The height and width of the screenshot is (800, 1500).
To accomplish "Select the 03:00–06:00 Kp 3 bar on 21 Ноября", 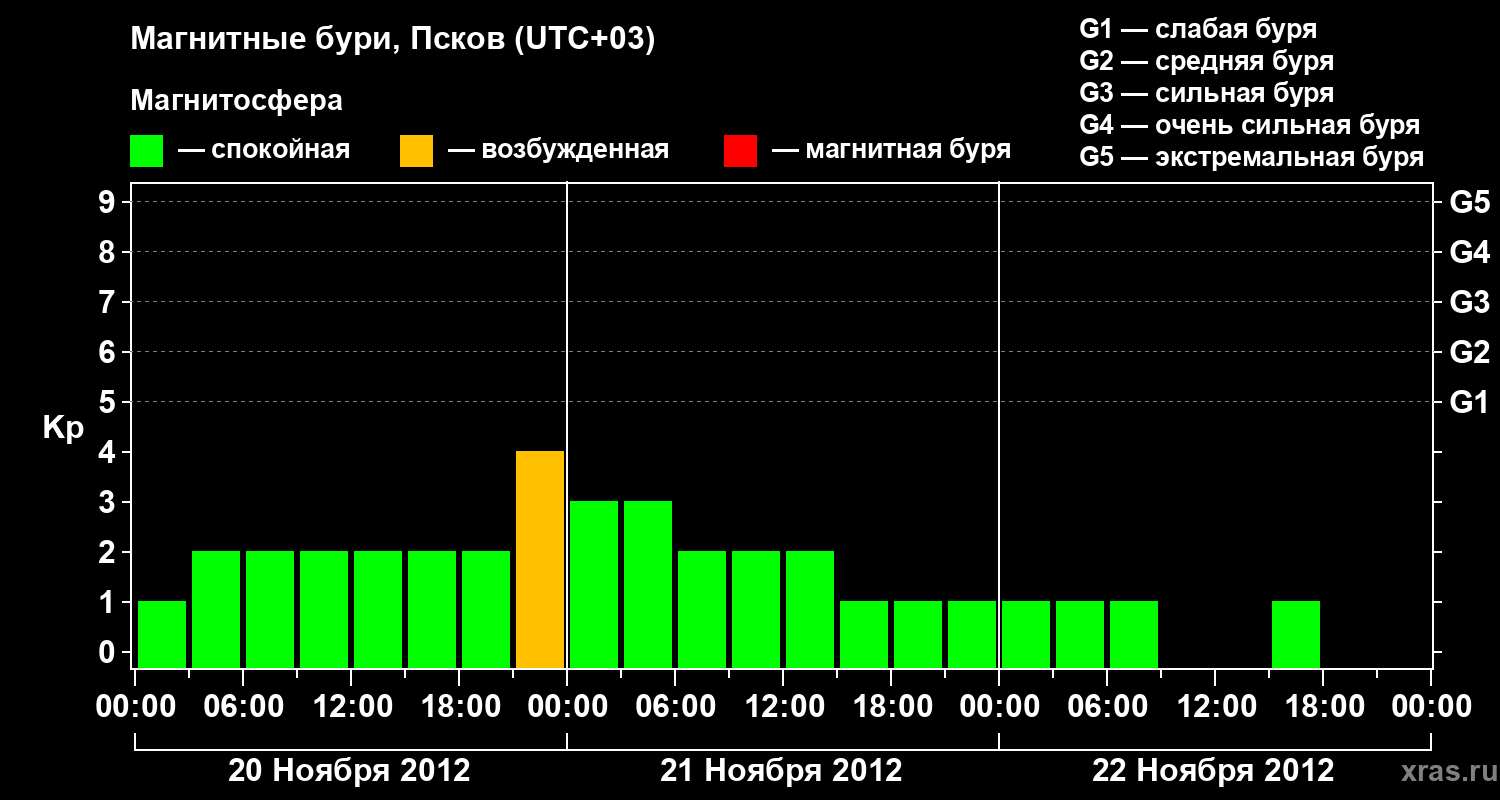I will (x=648, y=584).
